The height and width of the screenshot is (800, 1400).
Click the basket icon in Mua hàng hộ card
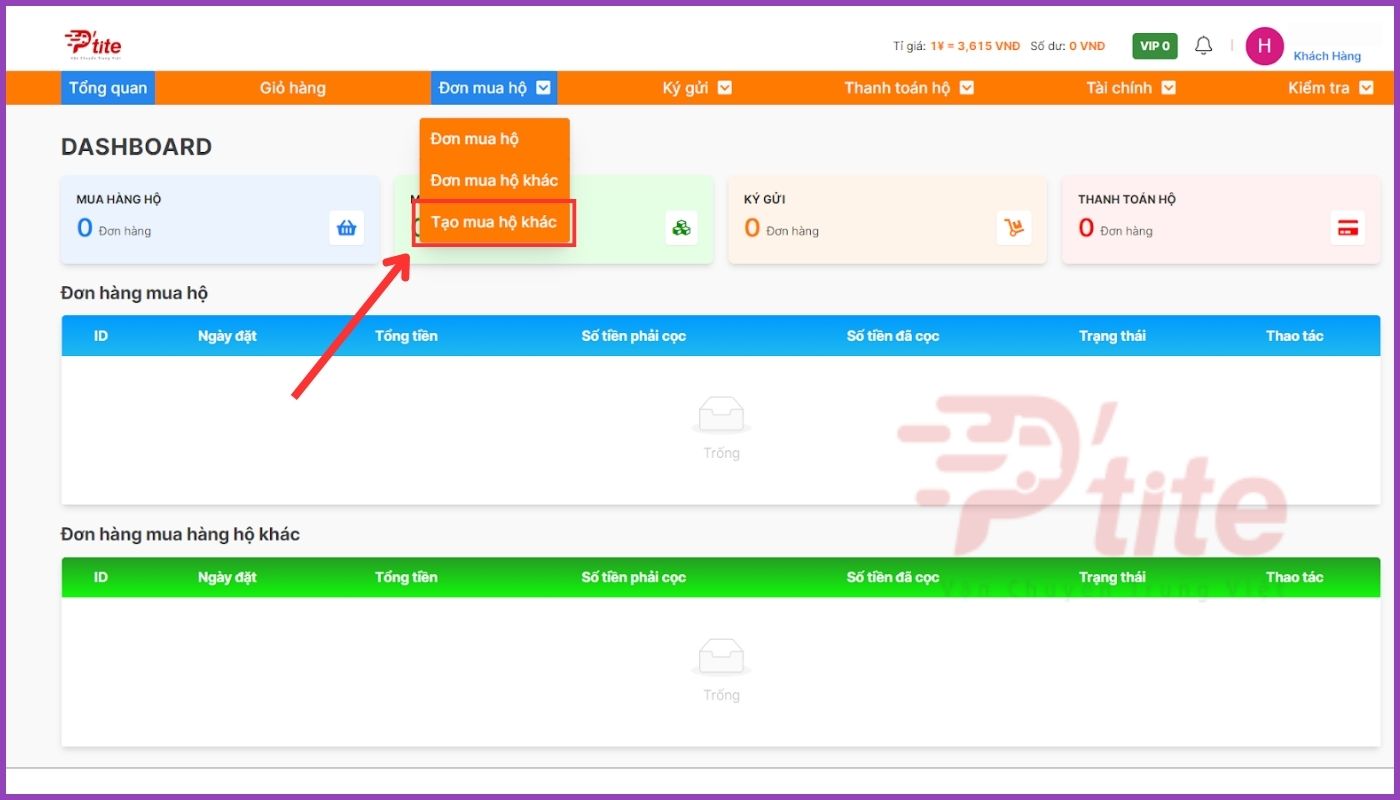[x=347, y=228]
